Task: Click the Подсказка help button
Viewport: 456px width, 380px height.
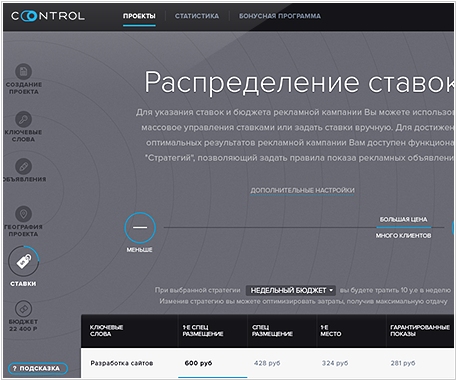Action: tap(37, 368)
